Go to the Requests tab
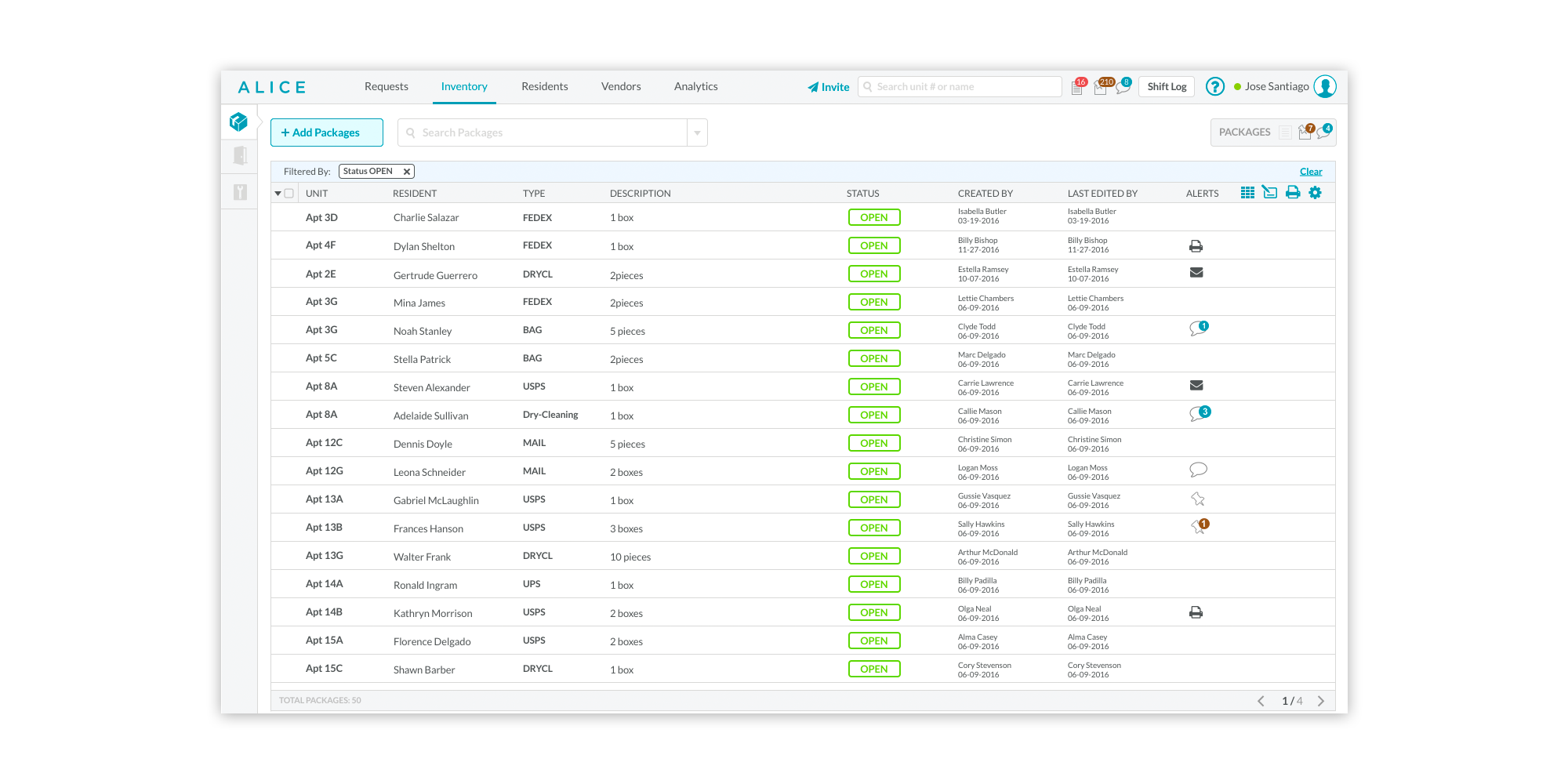This screenshot has width=1568, height=784. tap(387, 86)
